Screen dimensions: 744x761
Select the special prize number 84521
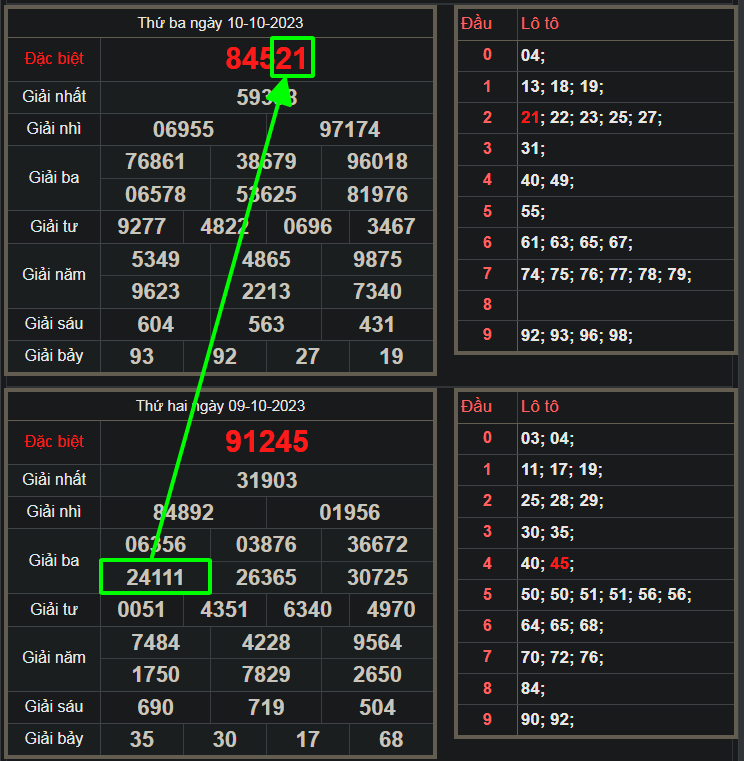[x=267, y=59]
